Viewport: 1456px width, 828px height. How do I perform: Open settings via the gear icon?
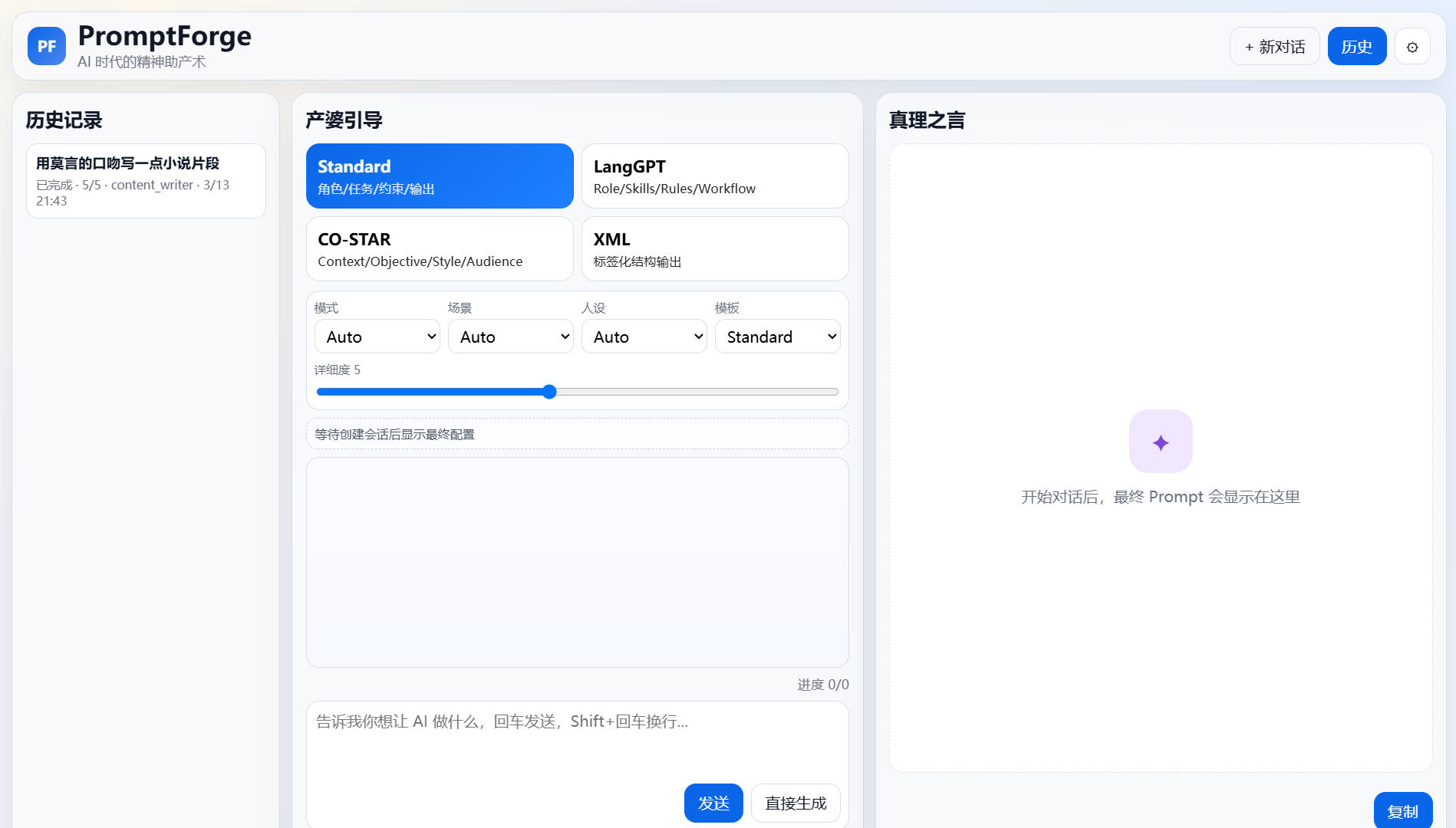(1412, 47)
